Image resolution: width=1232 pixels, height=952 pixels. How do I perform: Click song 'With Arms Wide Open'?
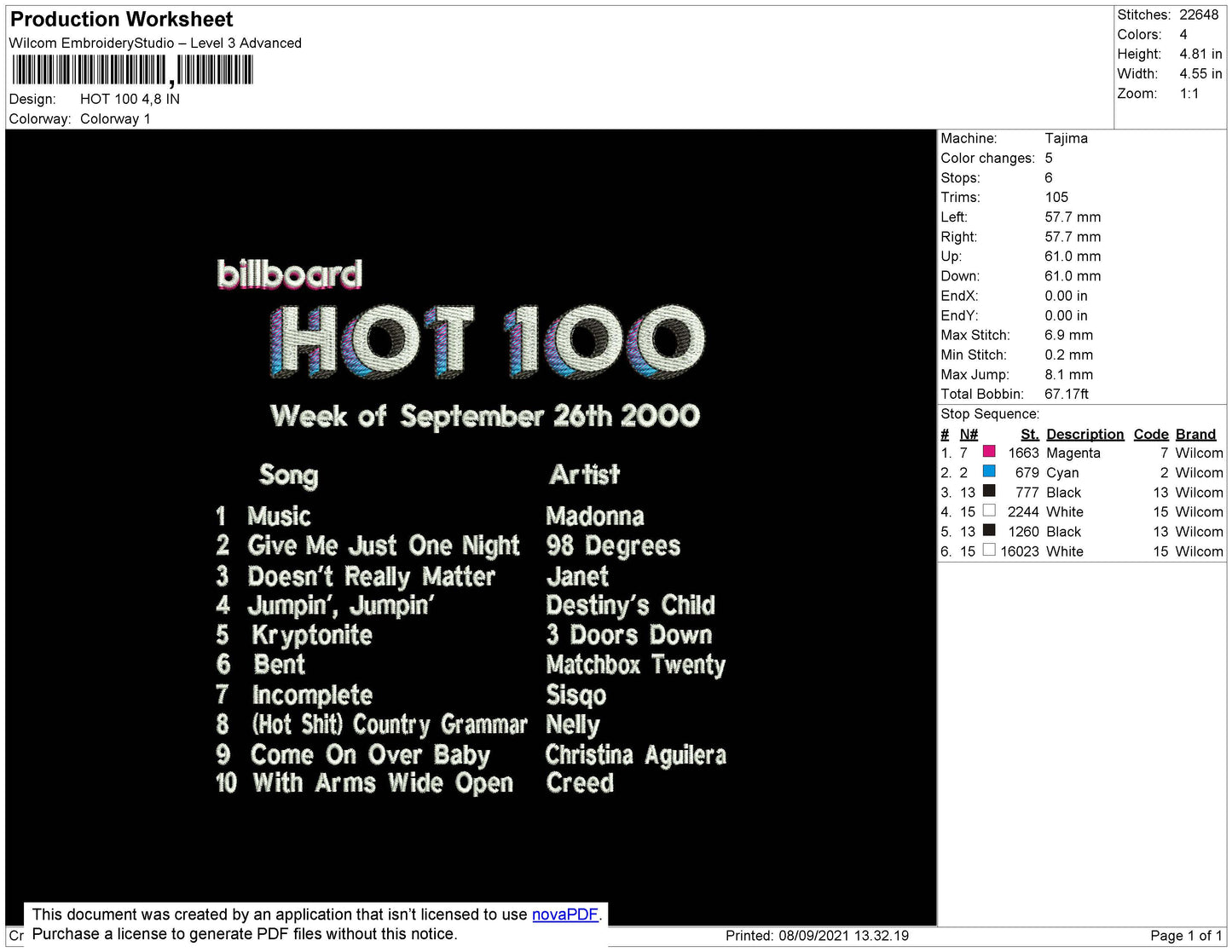384,784
